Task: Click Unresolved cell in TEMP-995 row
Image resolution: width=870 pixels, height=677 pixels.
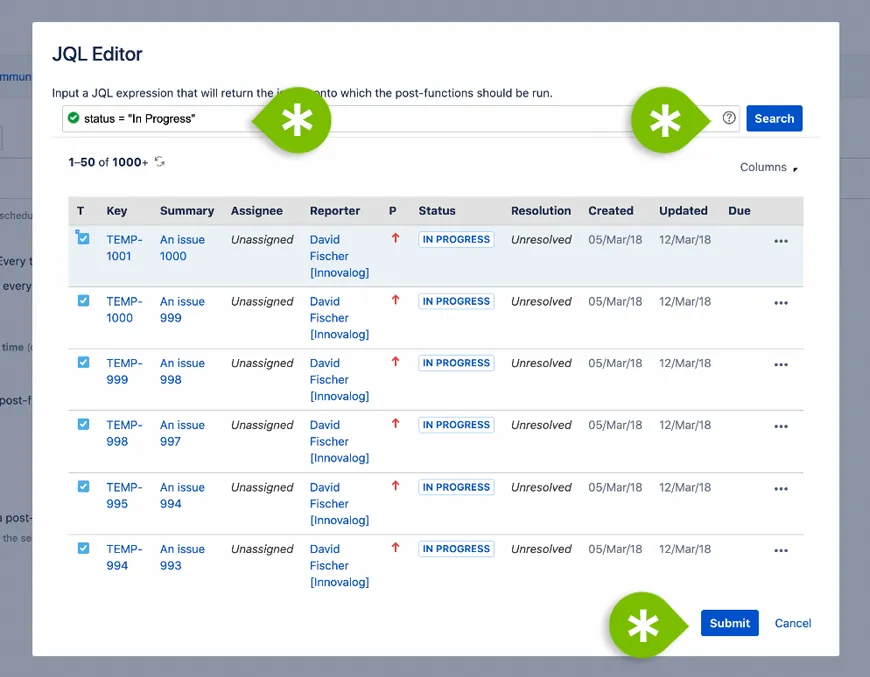Action: coord(541,487)
